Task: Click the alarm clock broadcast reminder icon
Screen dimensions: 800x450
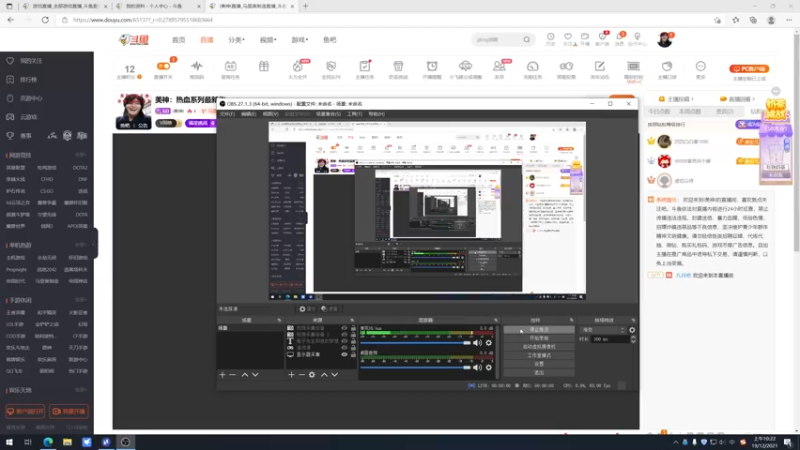Action: pos(432,66)
